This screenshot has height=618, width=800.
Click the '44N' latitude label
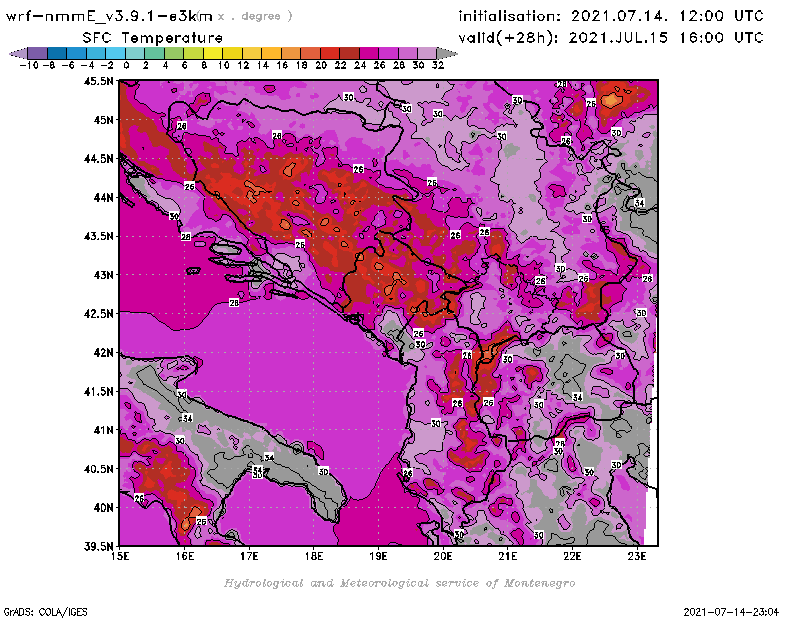point(104,197)
